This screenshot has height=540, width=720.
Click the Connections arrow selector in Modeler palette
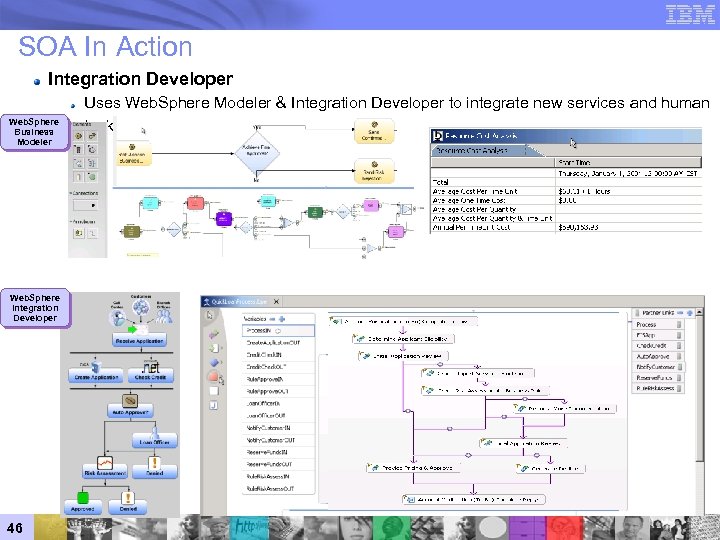click(85, 205)
